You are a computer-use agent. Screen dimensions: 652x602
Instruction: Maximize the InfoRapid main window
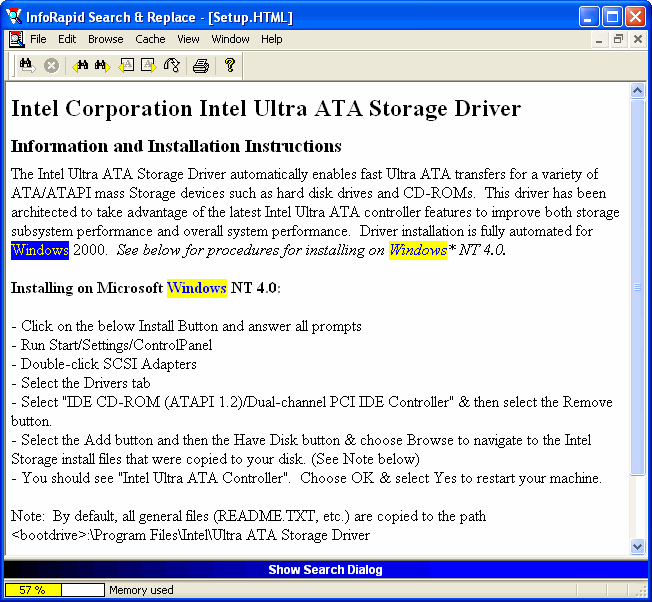point(612,17)
